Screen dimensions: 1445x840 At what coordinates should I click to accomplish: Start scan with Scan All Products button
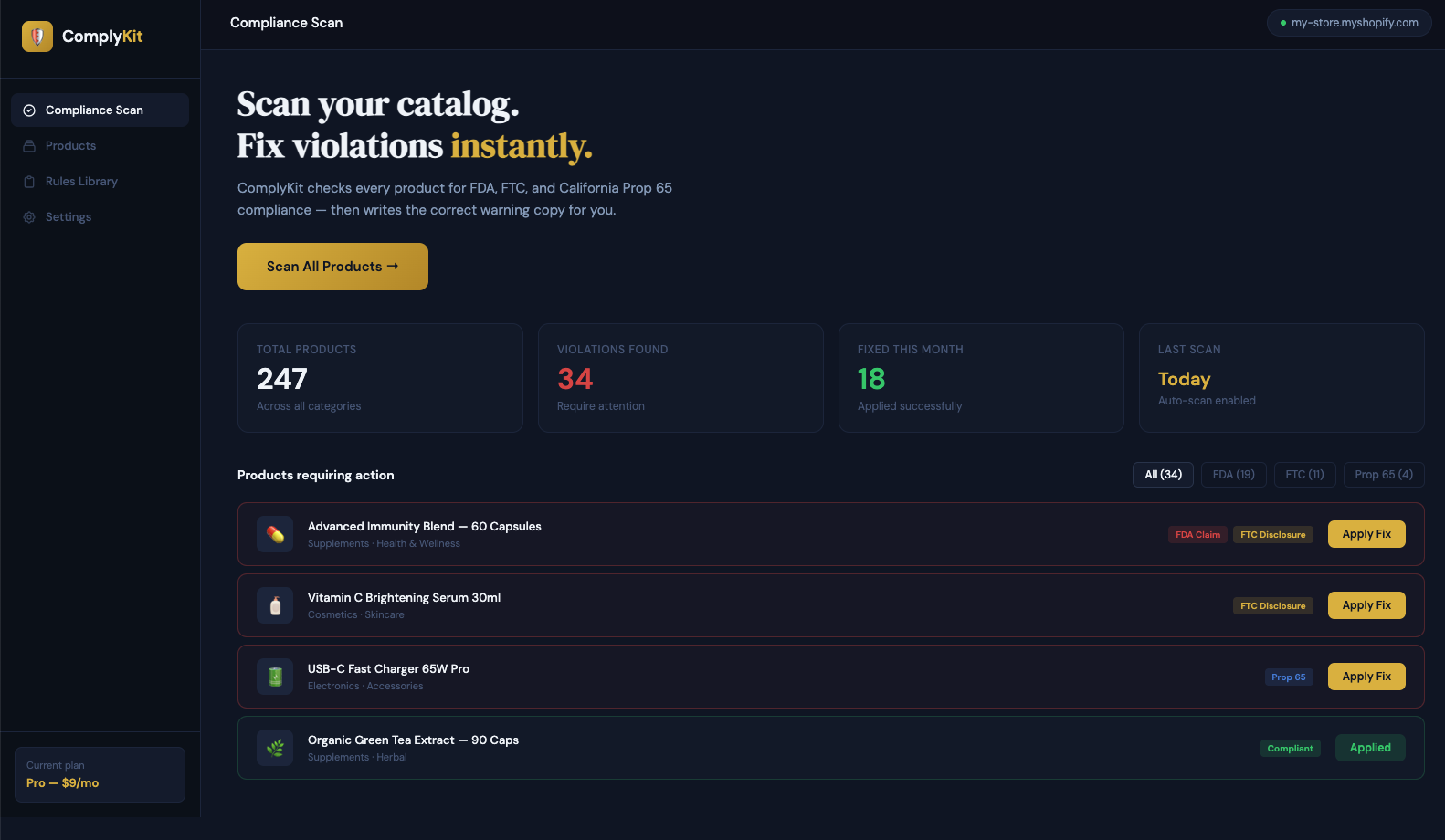click(332, 267)
